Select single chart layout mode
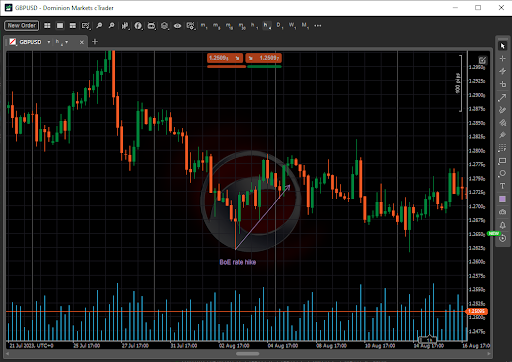512x362 pixels. [x=60, y=26]
